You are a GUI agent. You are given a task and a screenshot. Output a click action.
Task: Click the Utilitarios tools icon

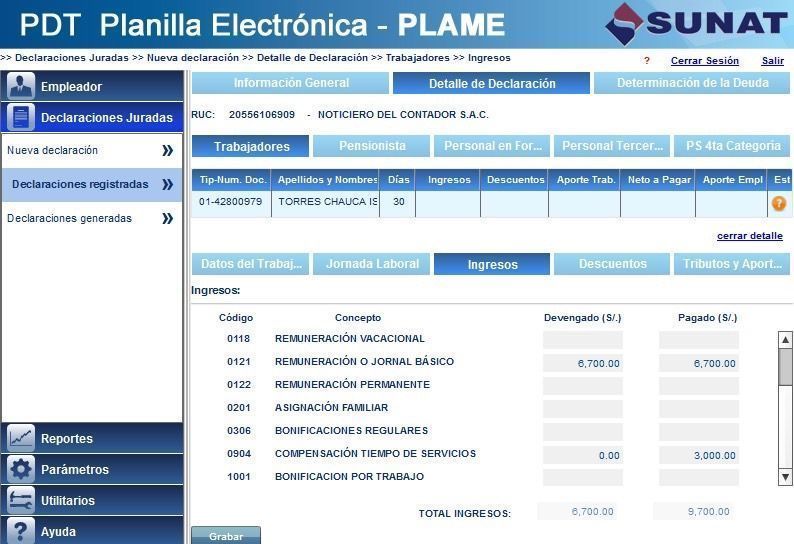(21, 500)
